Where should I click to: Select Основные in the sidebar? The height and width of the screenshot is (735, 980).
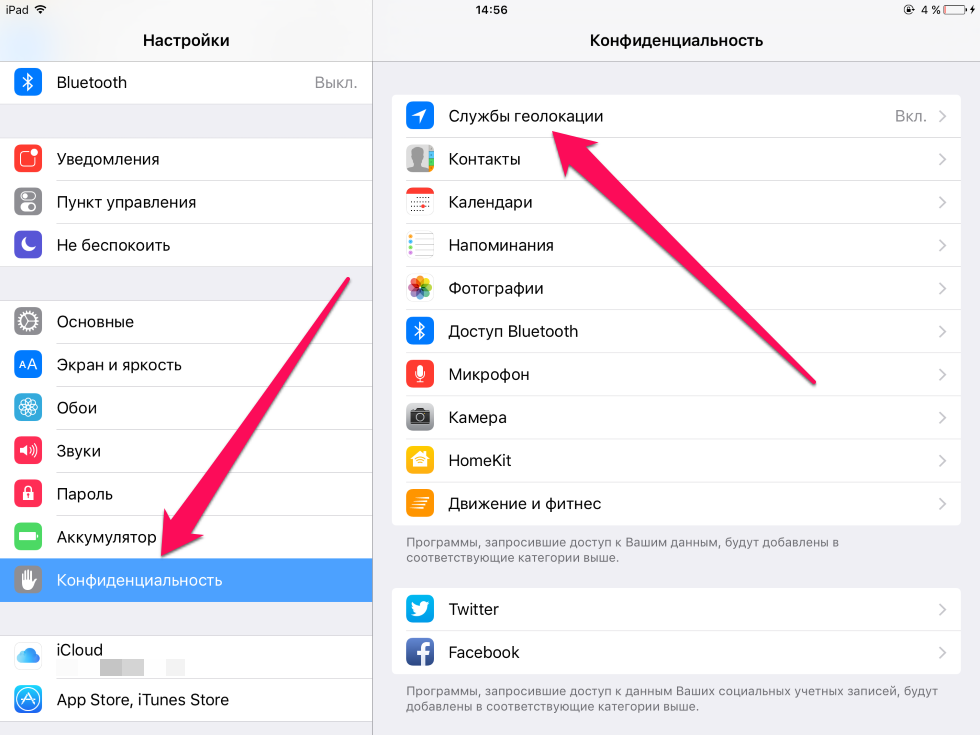click(x=186, y=322)
